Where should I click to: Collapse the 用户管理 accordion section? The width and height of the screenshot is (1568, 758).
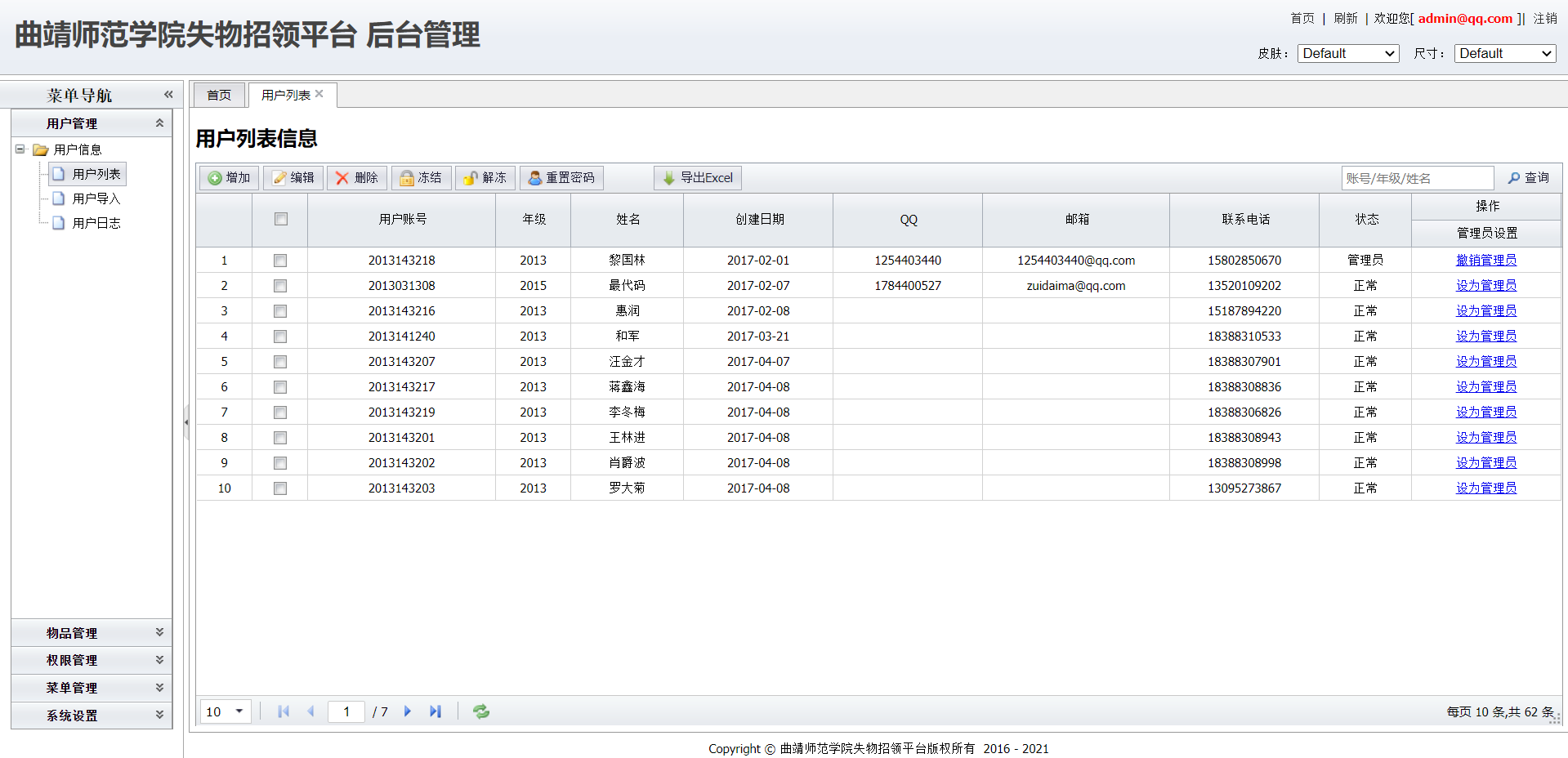(159, 123)
